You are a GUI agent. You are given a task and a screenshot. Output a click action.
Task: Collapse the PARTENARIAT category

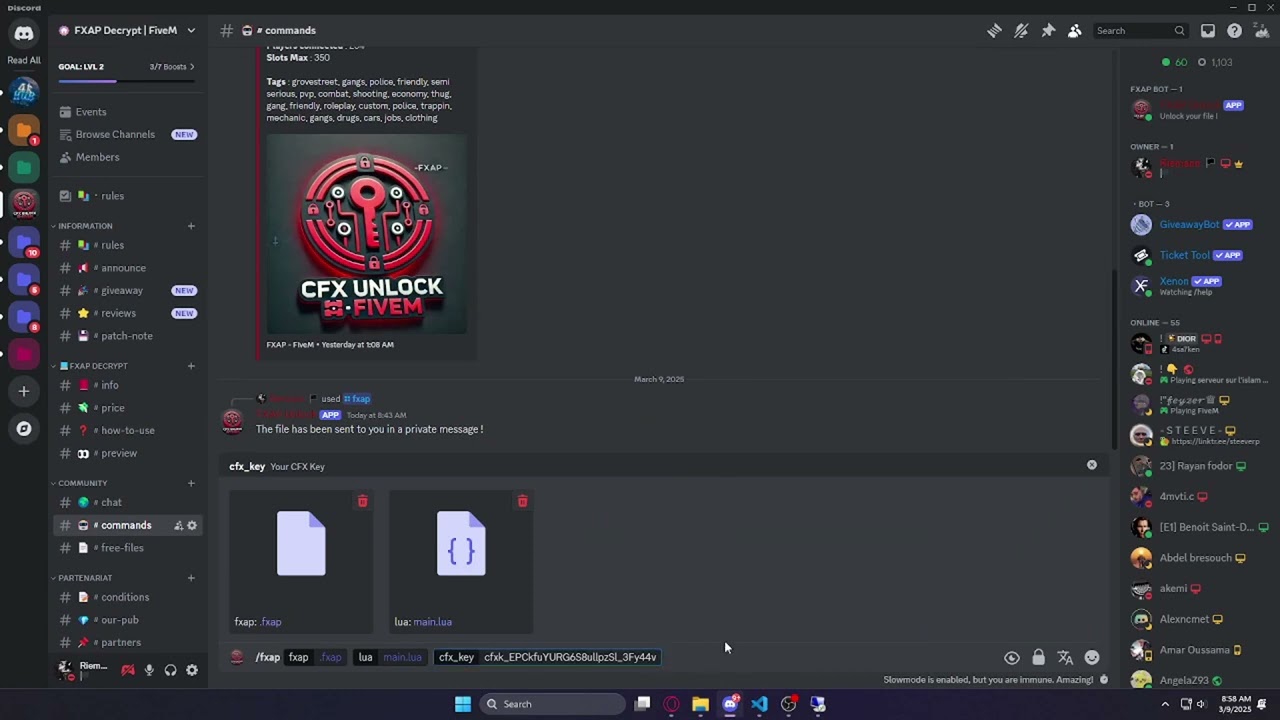tap(83, 578)
